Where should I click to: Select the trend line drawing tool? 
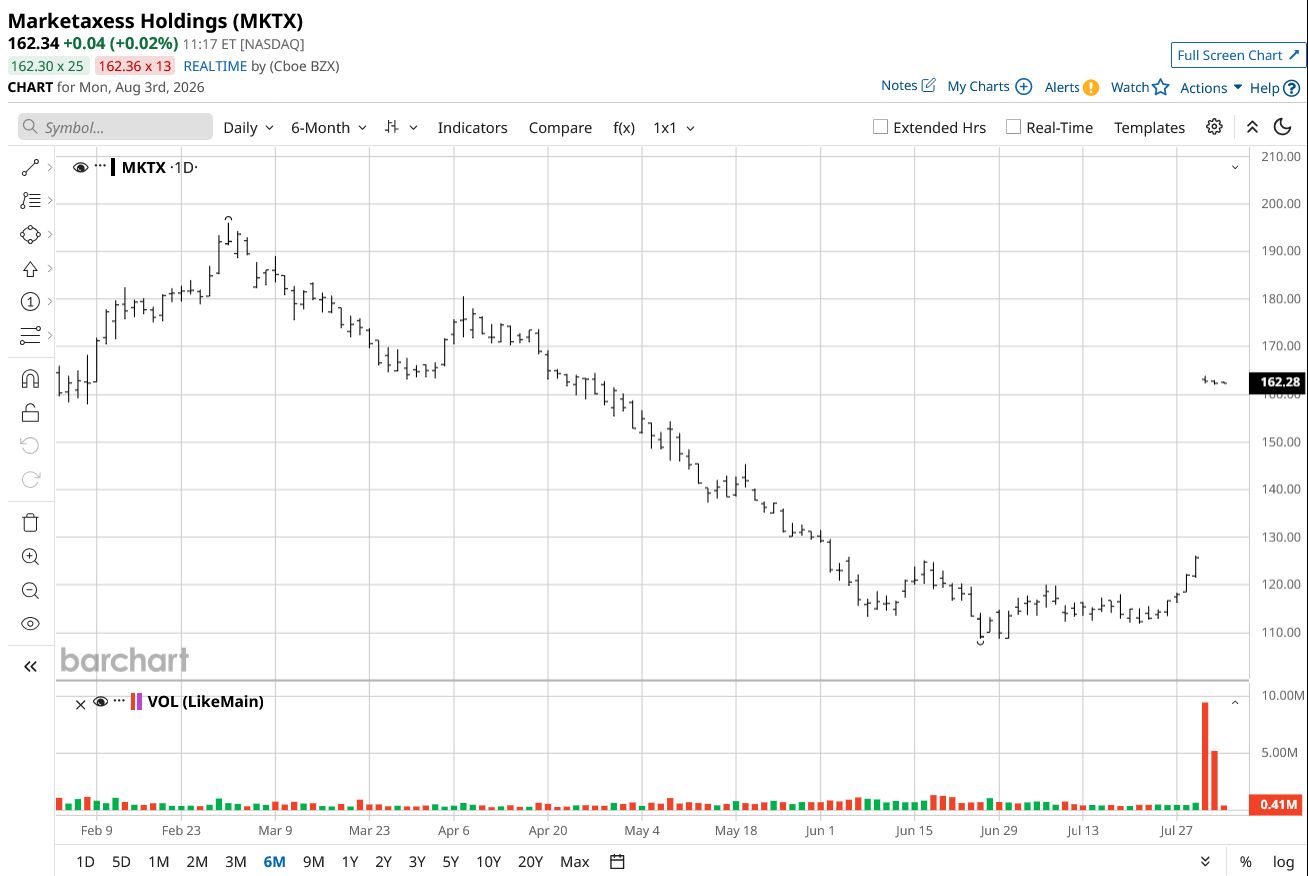coord(30,168)
